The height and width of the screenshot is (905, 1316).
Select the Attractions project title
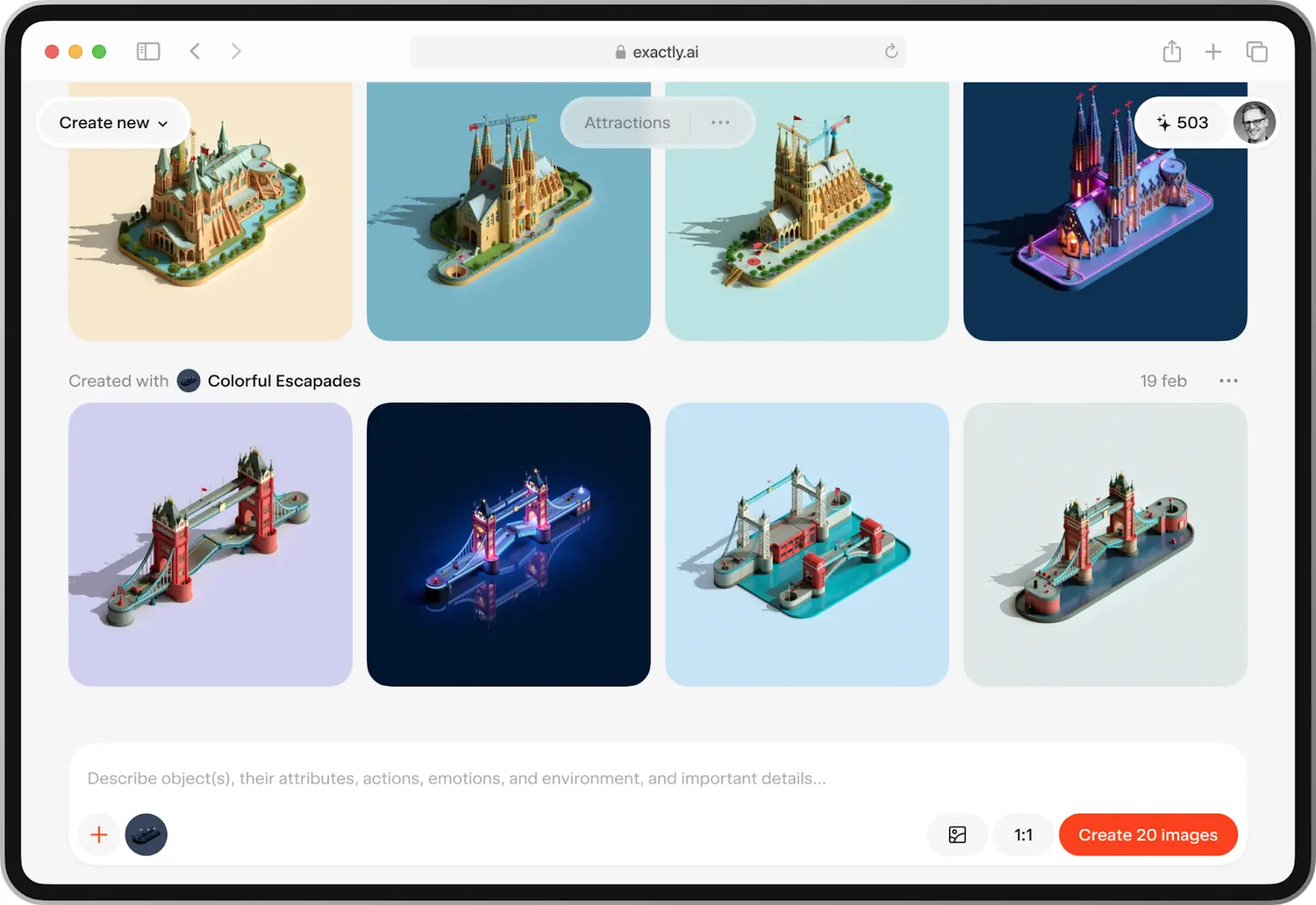[627, 123]
